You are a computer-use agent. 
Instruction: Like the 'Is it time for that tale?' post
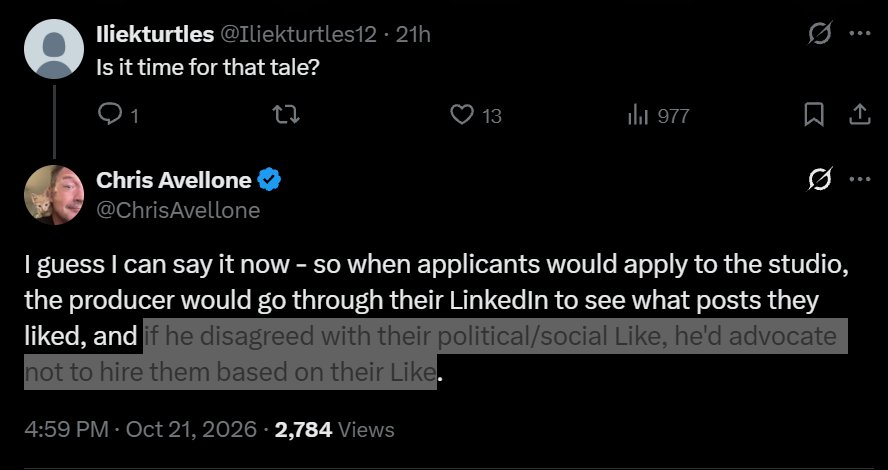(462, 116)
